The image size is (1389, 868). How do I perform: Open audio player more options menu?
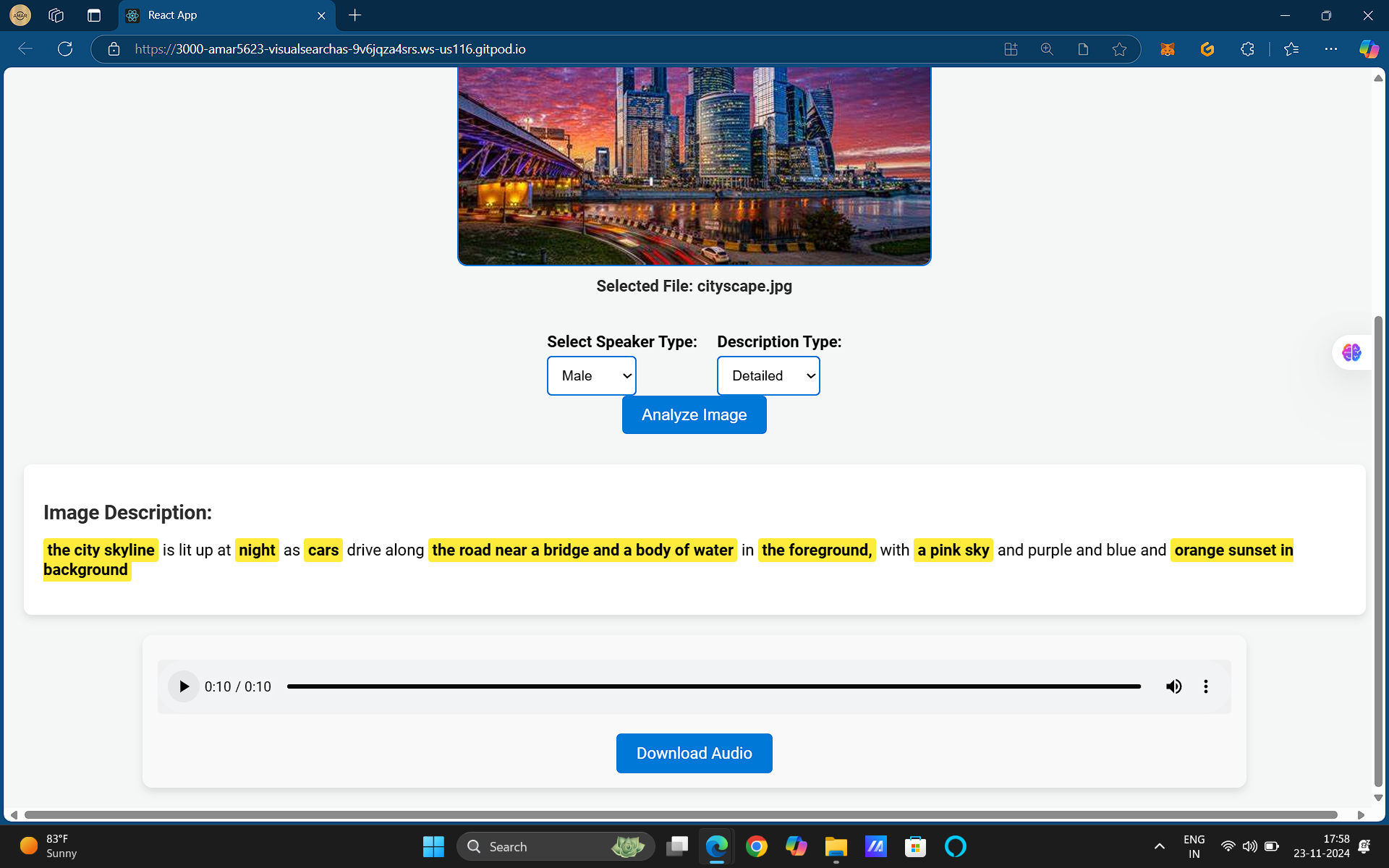click(x=1205, y=686)
